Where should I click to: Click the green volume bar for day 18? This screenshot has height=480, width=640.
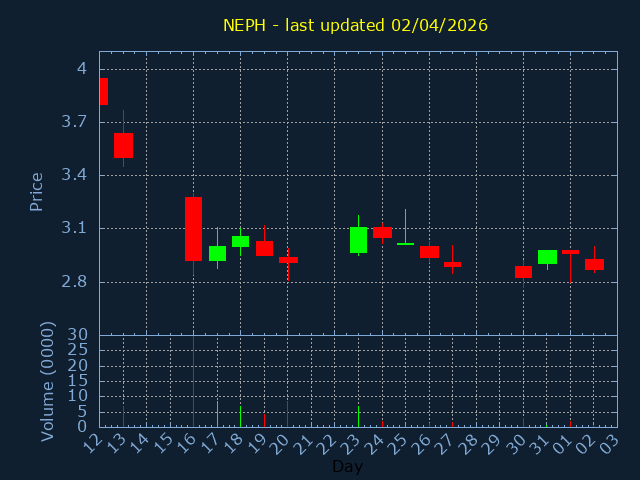tap(240, 416)
